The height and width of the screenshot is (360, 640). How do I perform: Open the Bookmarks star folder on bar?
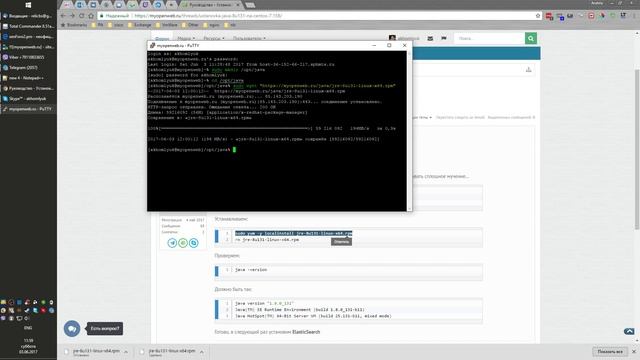click(74, 25)
